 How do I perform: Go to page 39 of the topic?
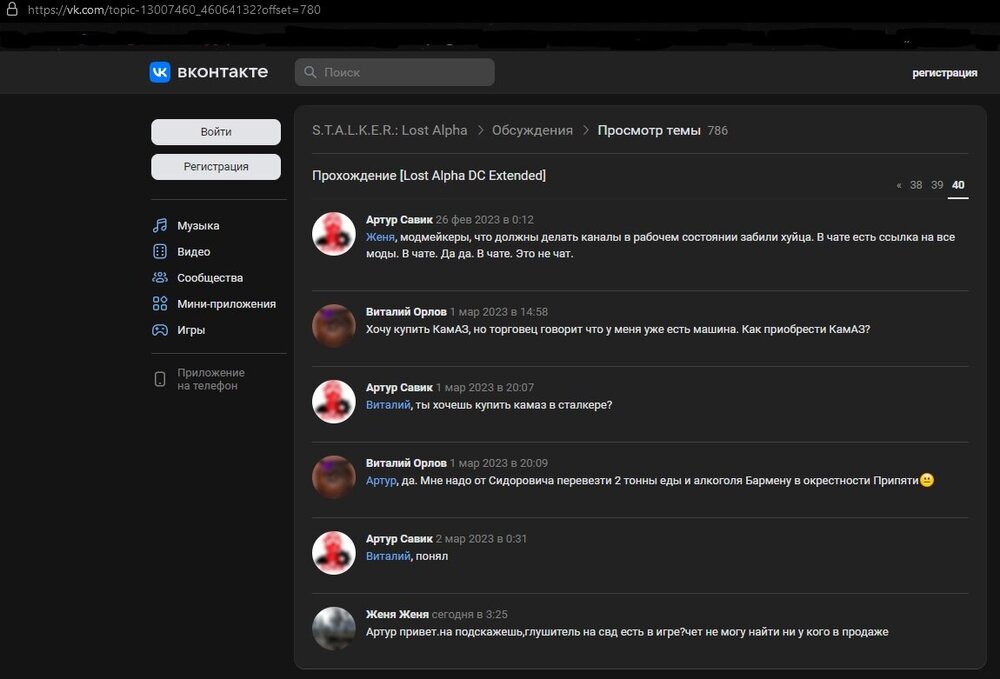[x=937, y=185]
